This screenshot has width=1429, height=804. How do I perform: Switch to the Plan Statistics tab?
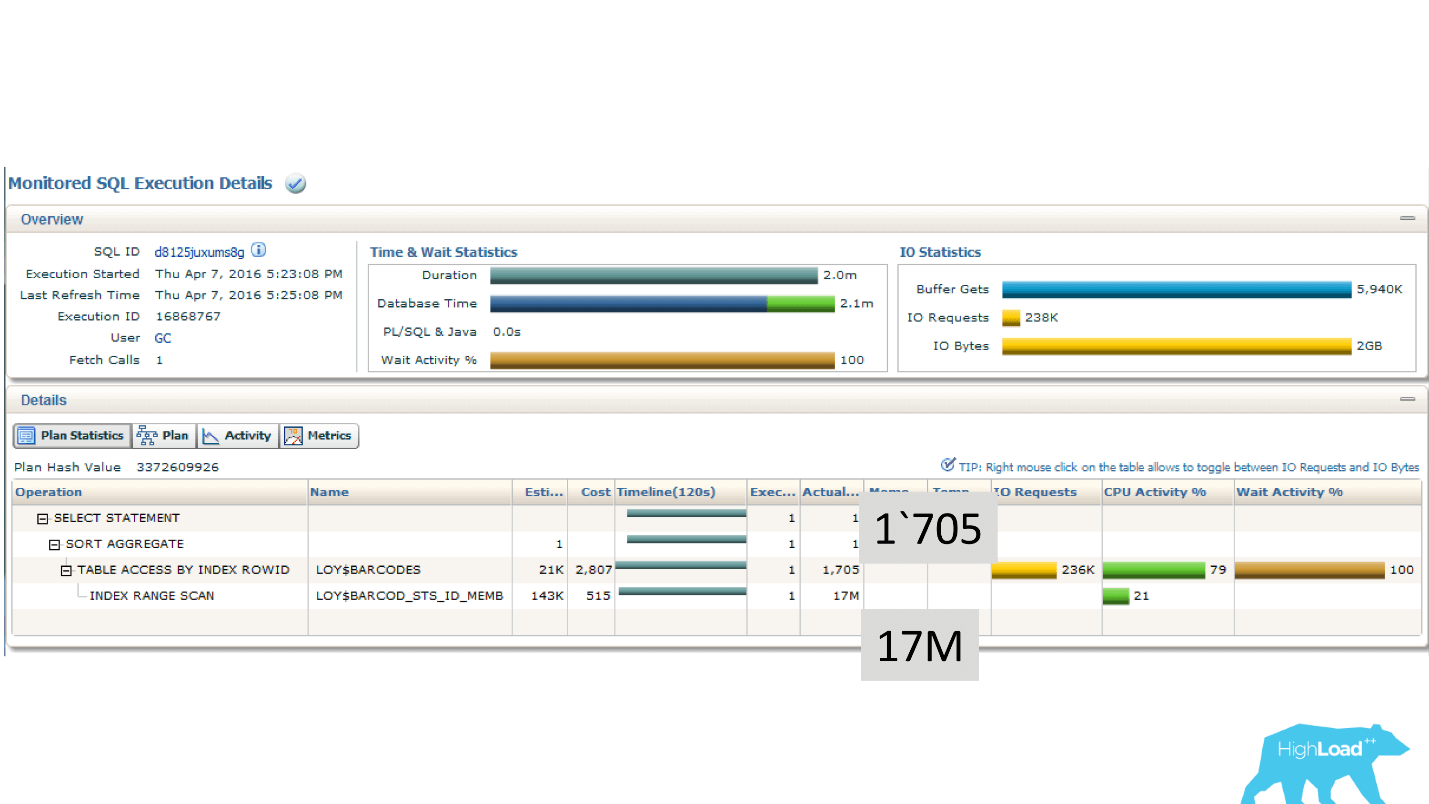tap(72, 436)
